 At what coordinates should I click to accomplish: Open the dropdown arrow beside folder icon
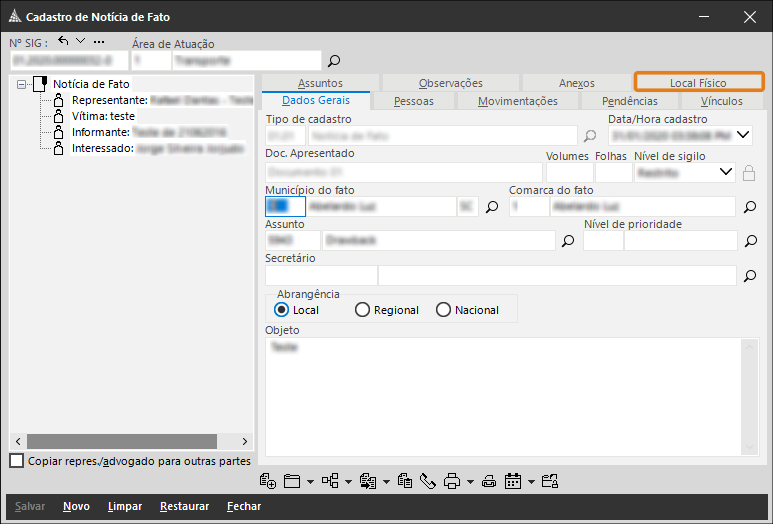(x=310, y=482)
